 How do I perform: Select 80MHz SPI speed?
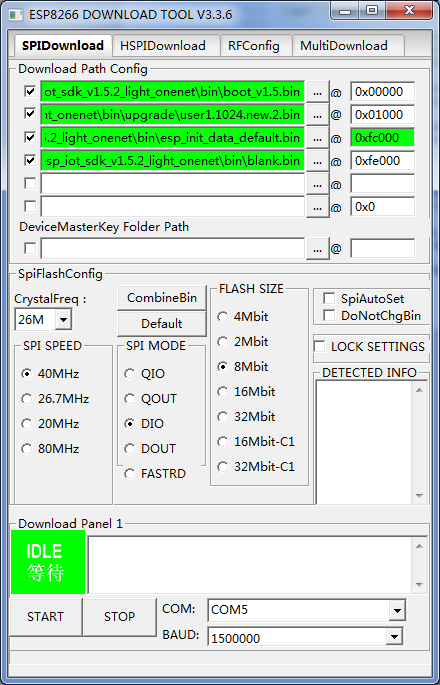point(50,449)
